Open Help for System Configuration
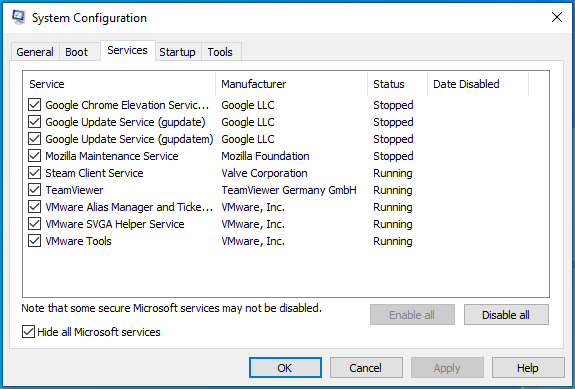 click(x=528, y=367)
